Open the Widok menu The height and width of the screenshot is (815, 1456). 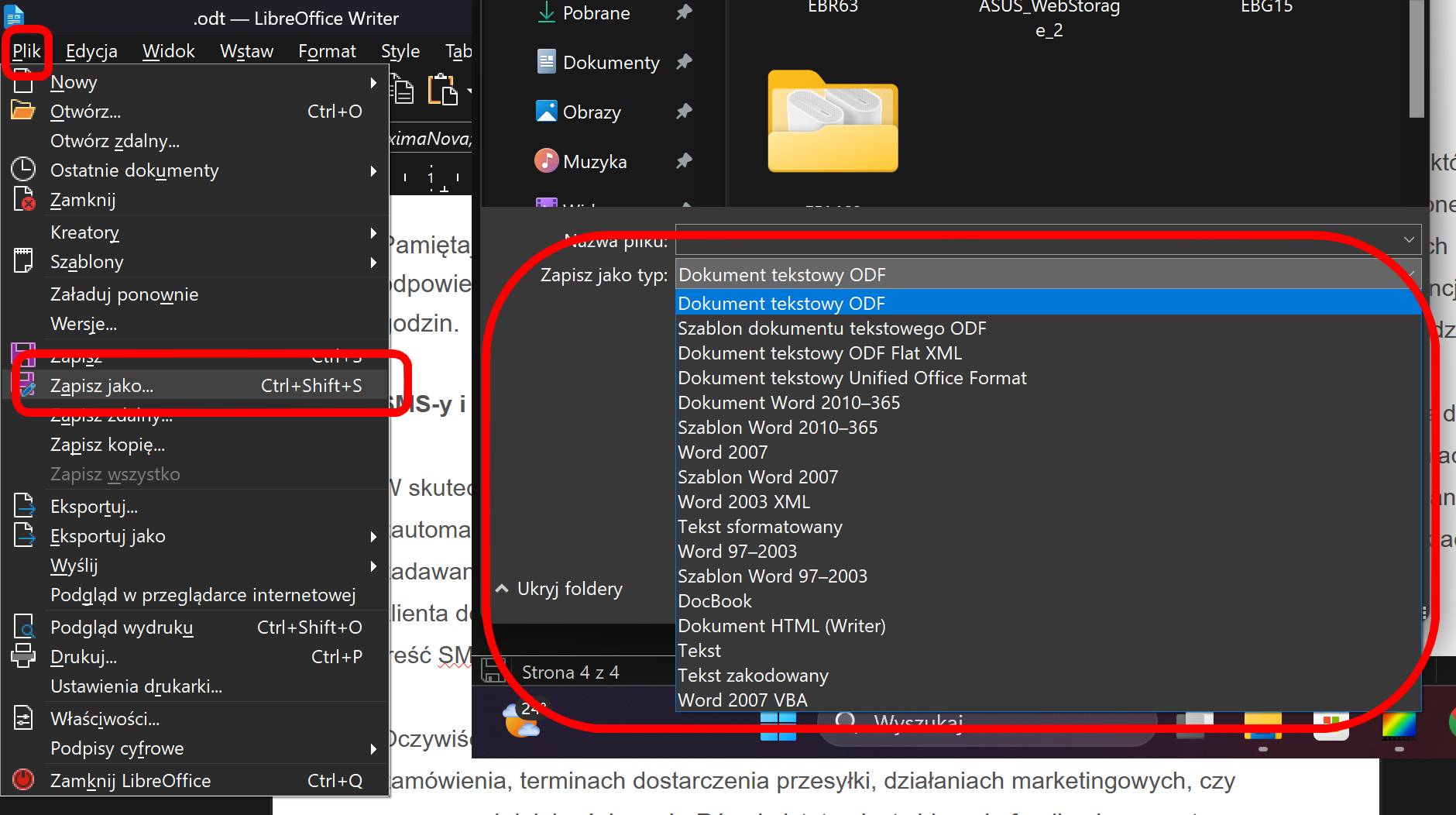(168, 51)
